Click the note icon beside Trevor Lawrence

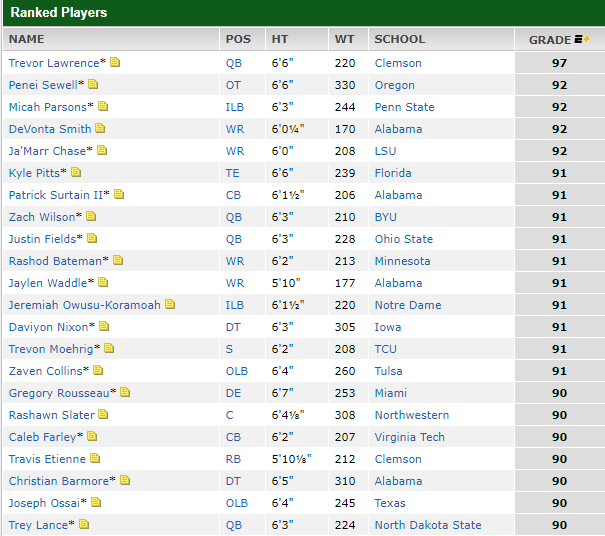coord(115,63)
